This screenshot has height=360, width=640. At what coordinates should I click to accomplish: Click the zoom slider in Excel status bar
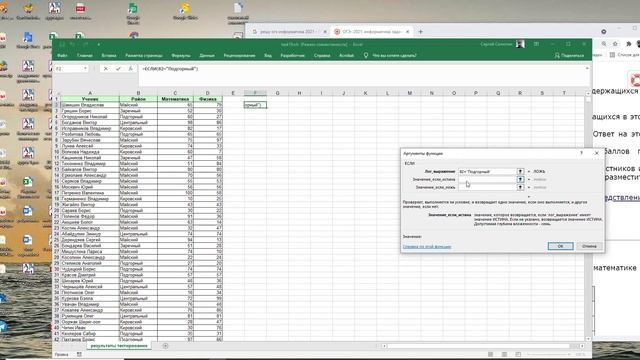pos(549,354)
